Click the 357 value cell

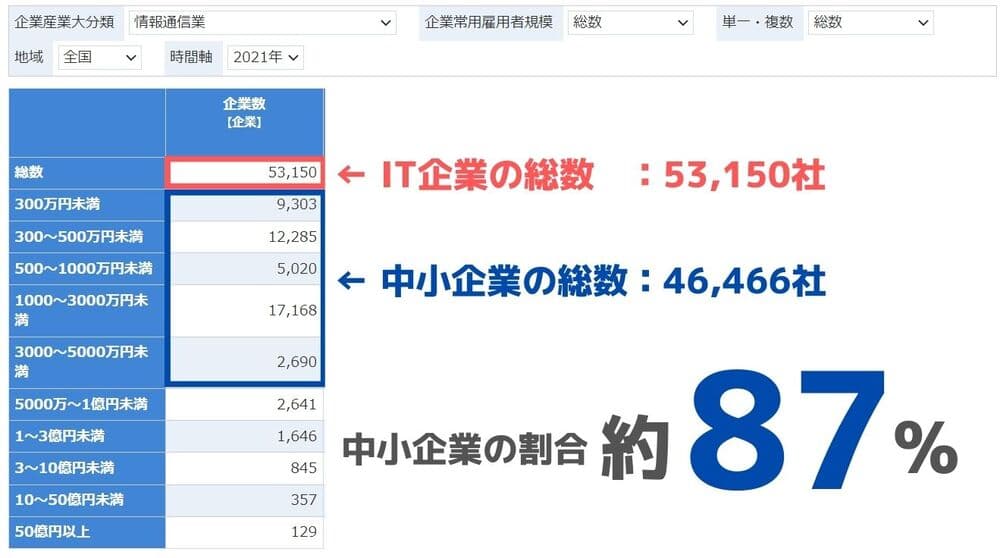(x=244, y=500)
